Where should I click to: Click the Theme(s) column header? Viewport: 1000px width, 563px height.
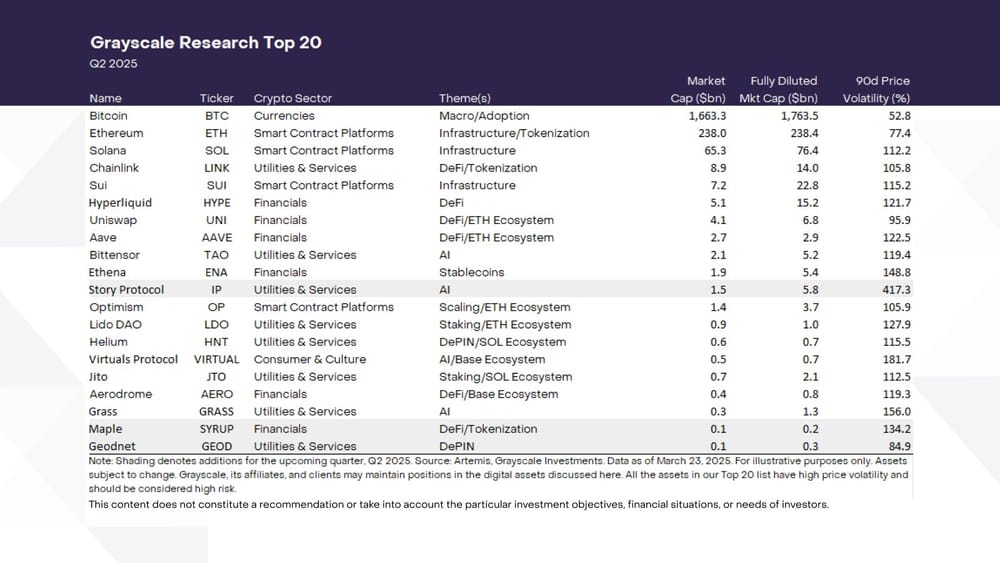click(x=465, y=98)
